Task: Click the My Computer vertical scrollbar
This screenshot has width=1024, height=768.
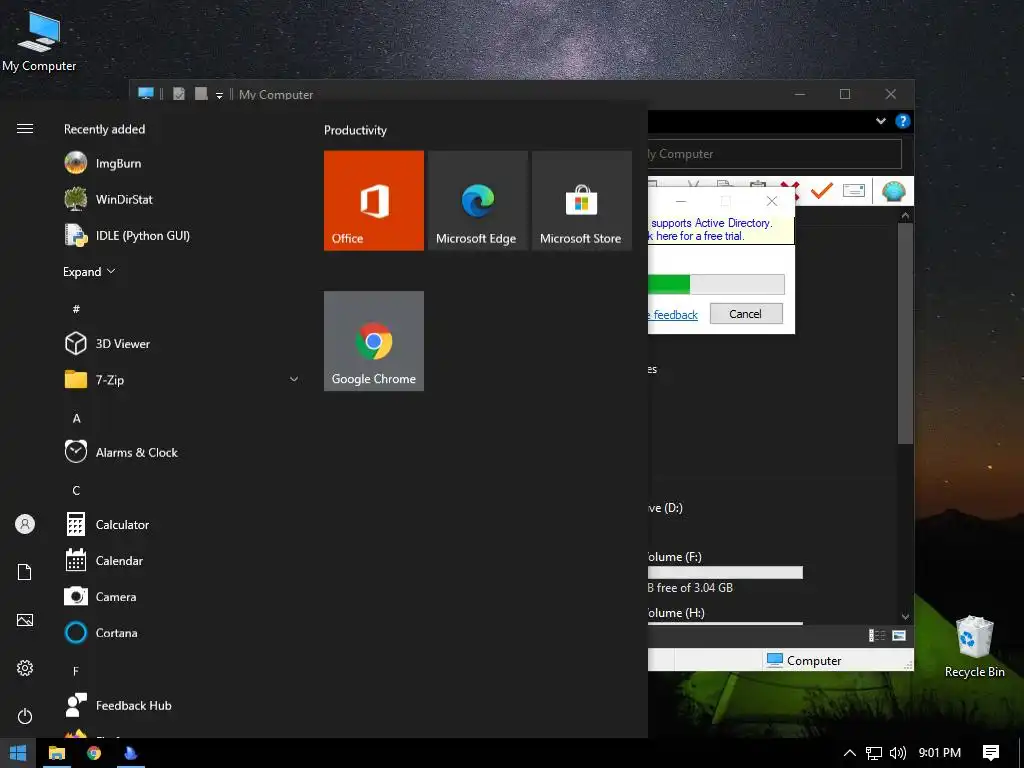Action: 905,333
